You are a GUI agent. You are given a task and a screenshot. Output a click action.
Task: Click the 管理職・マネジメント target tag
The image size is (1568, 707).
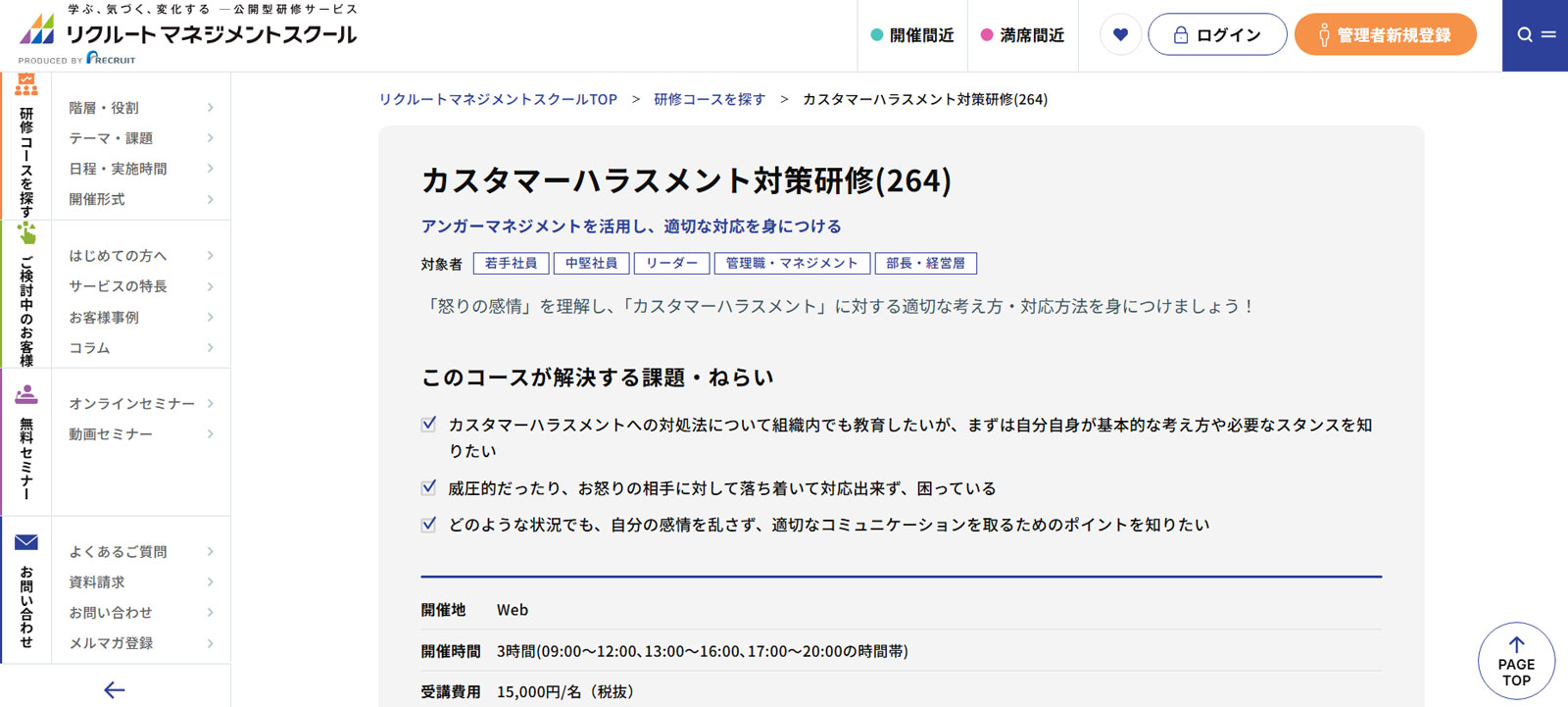click(x=792, y=264)
